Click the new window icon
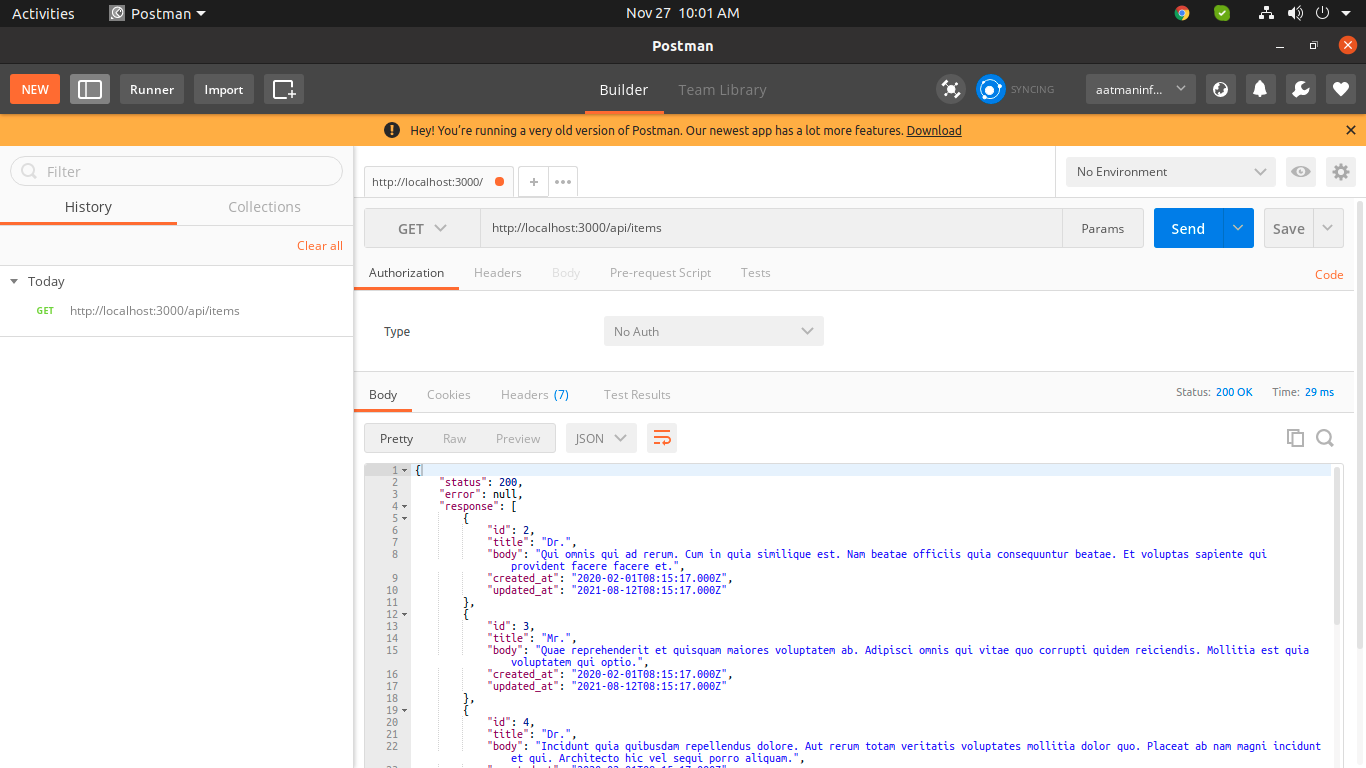 pos(284,89)
